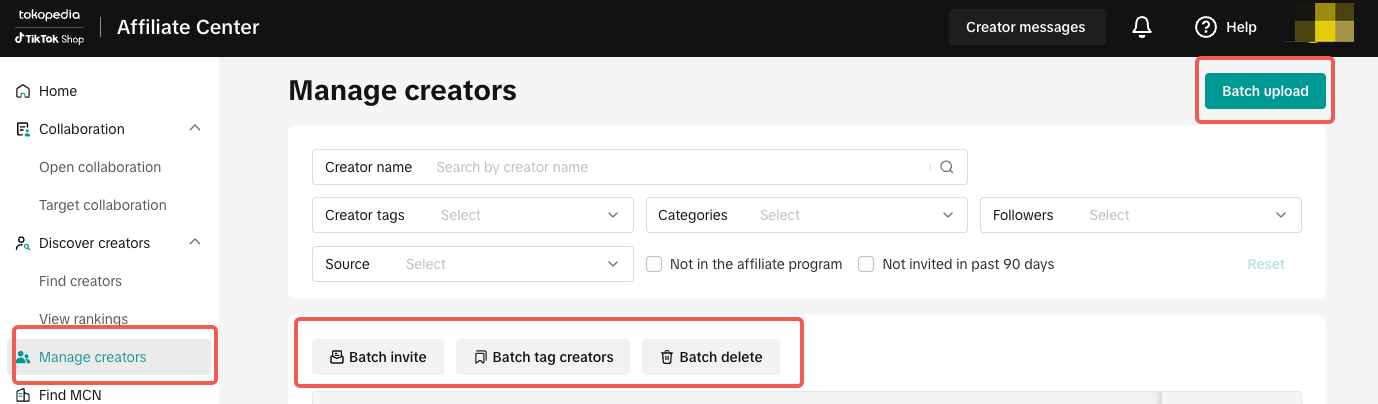Click the notification bell icon
Viewport: 1378px width, 404px height.
pos(1142,28)
